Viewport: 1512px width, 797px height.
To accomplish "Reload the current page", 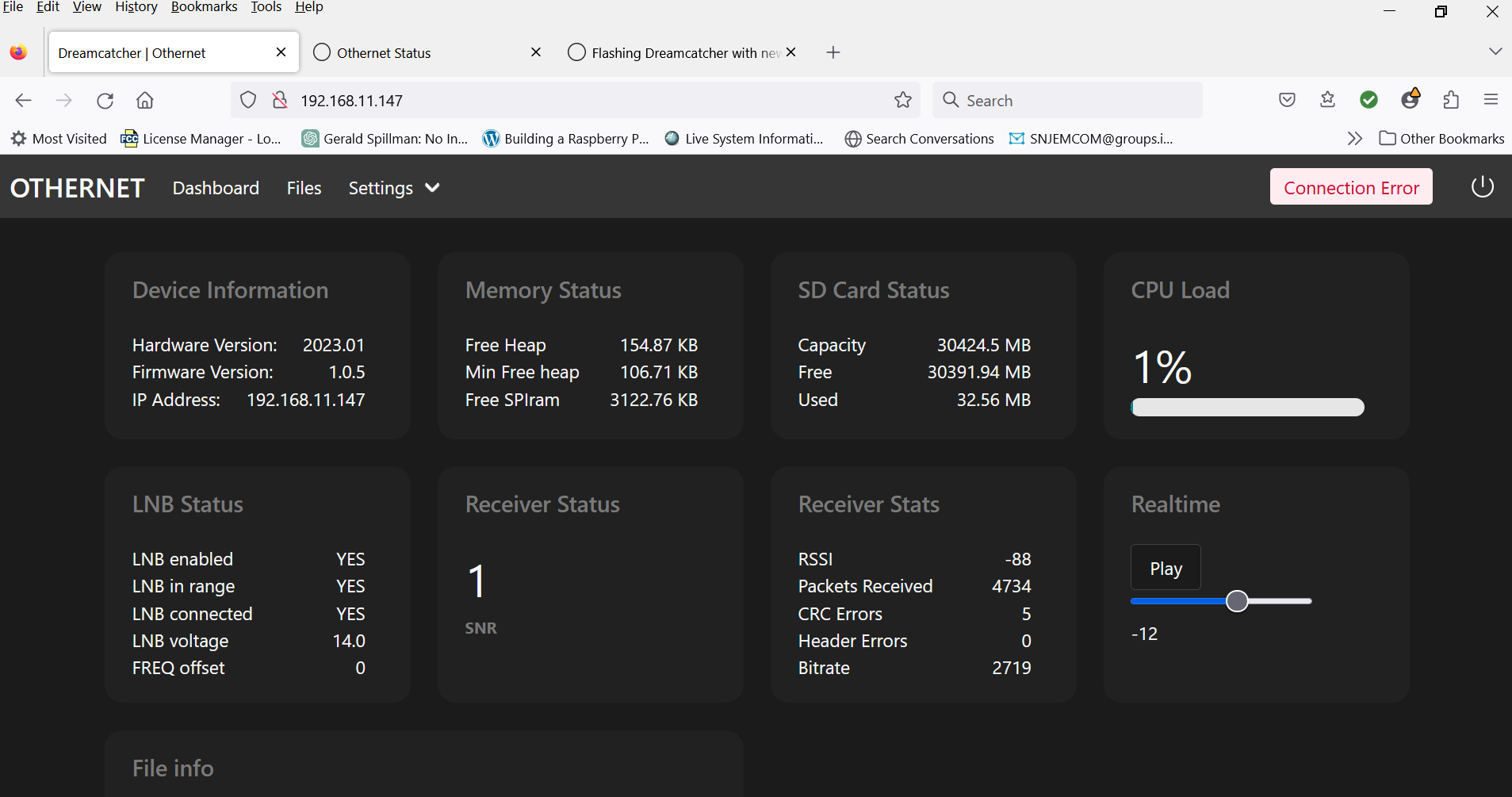I will tap(105, 100).
